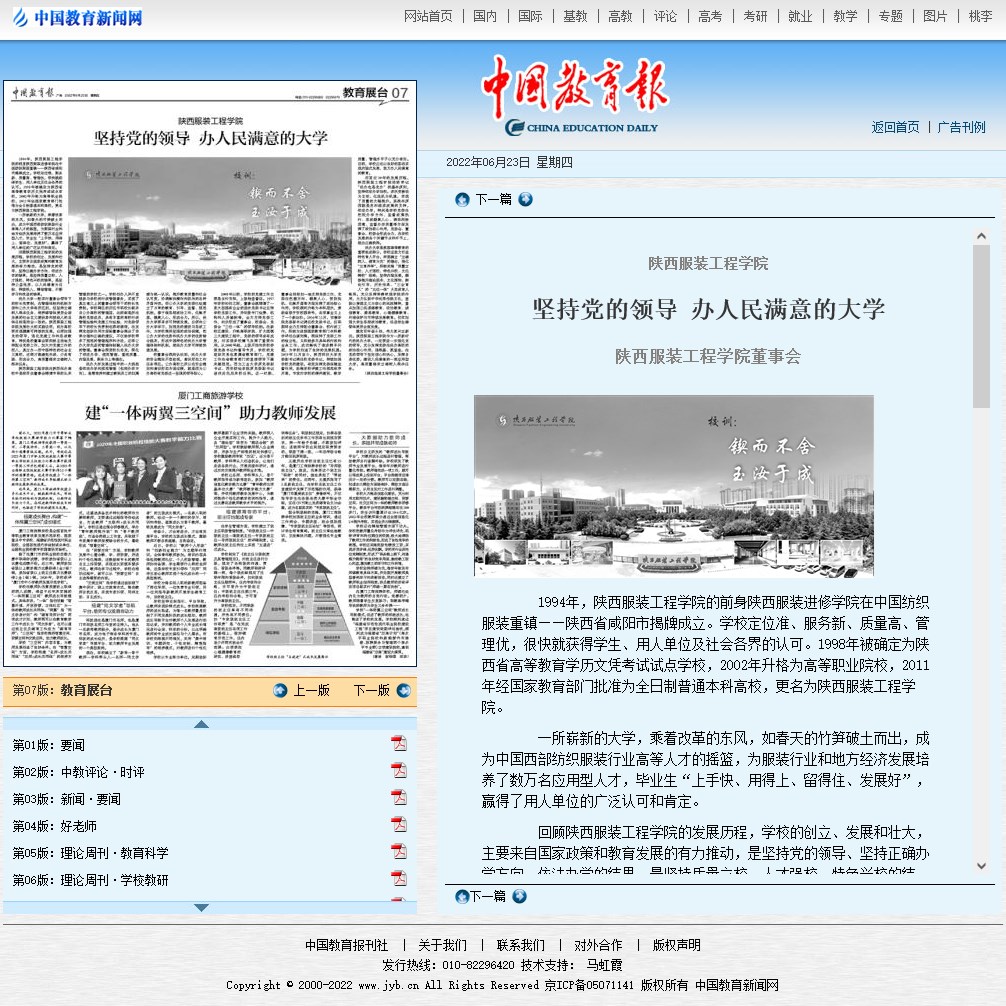Download the PDF icon for 第02版 中教评论·时评

tap(398, 771)
